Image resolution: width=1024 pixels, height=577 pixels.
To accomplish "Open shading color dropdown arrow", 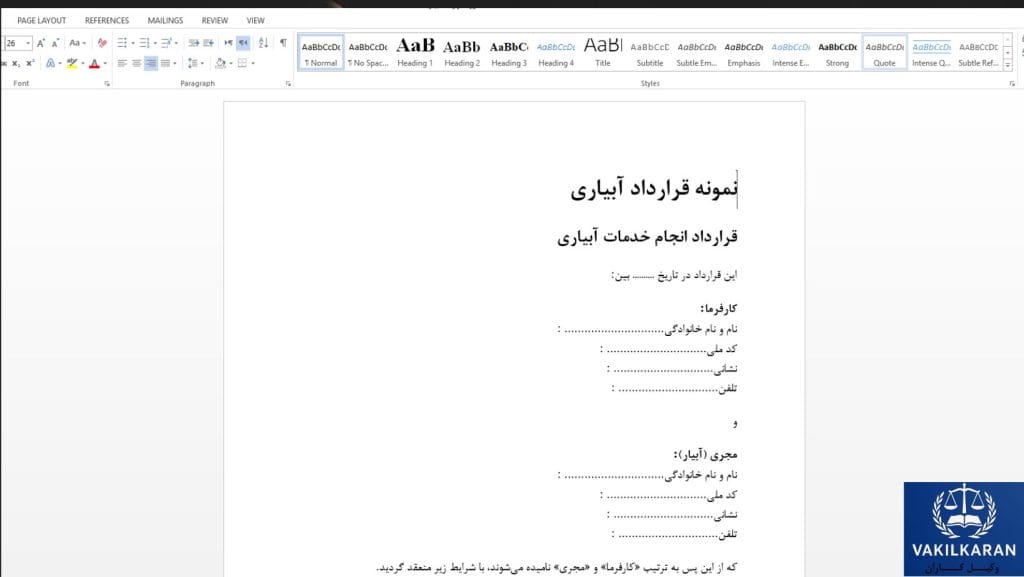I will 231,63.
